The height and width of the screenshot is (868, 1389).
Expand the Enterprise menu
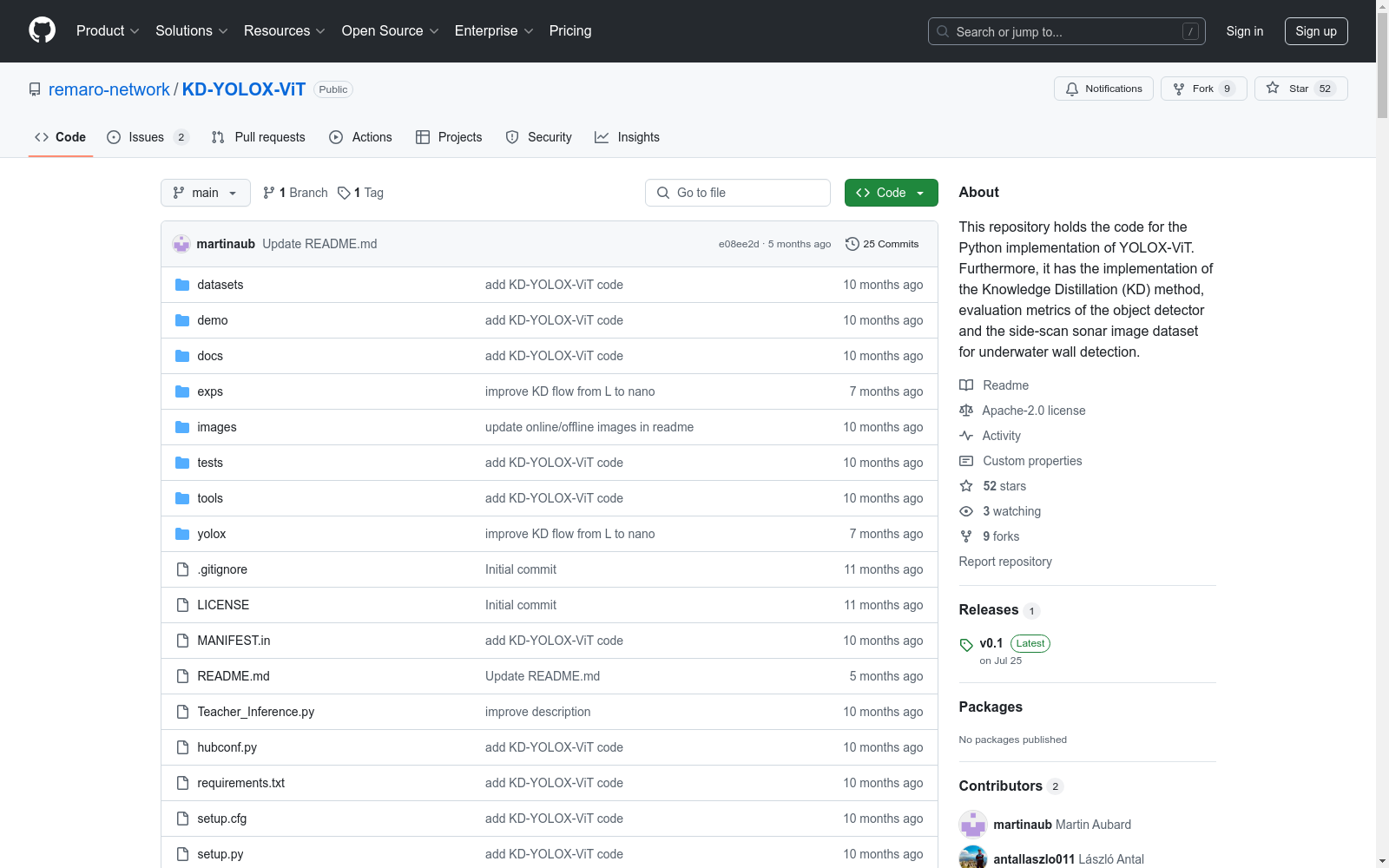pos(494,31)
